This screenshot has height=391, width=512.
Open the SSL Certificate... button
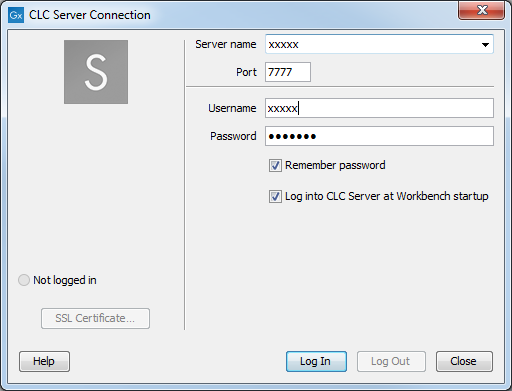(95, 318)
